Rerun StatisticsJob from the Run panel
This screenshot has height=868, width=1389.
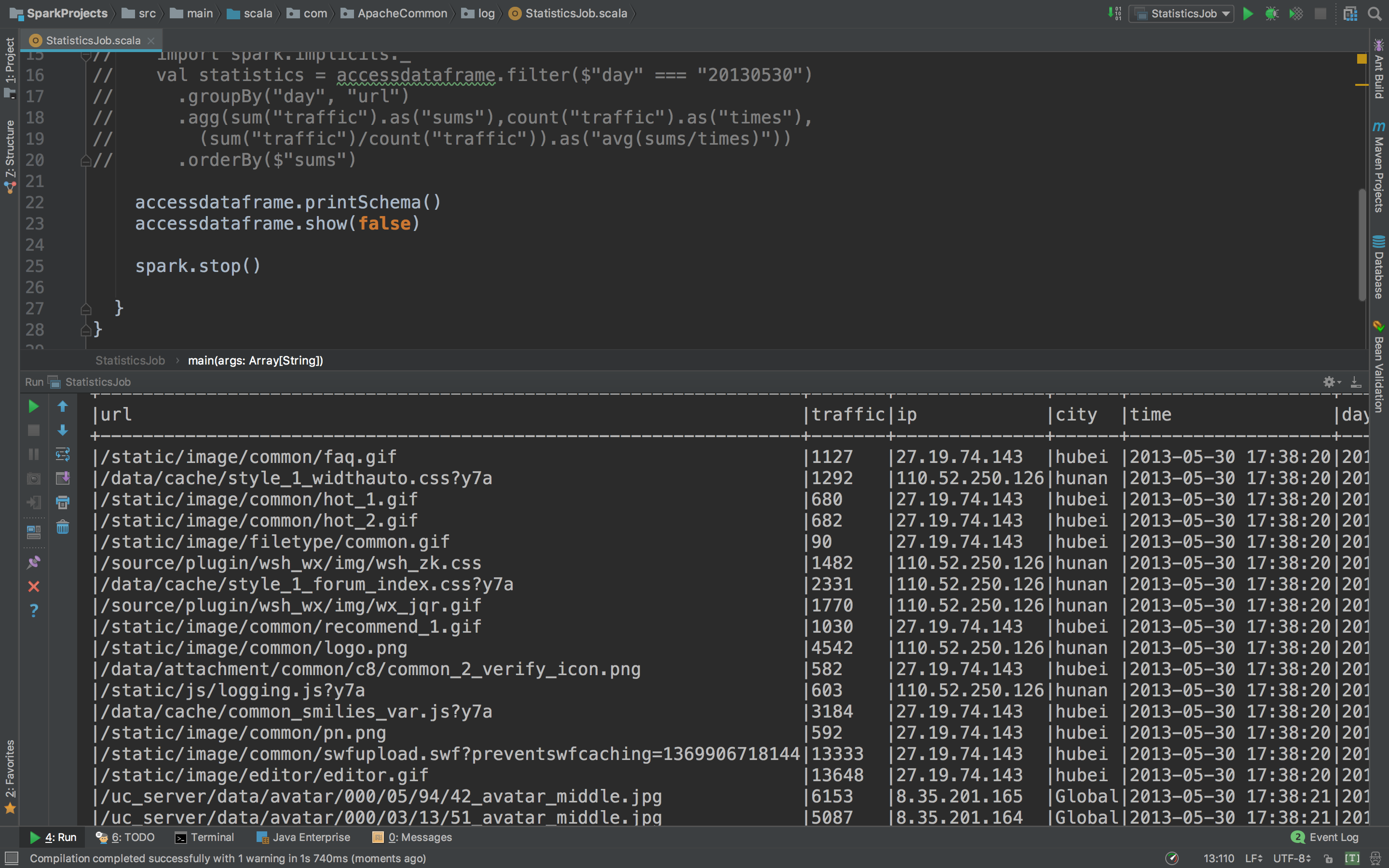coord(33,407)
